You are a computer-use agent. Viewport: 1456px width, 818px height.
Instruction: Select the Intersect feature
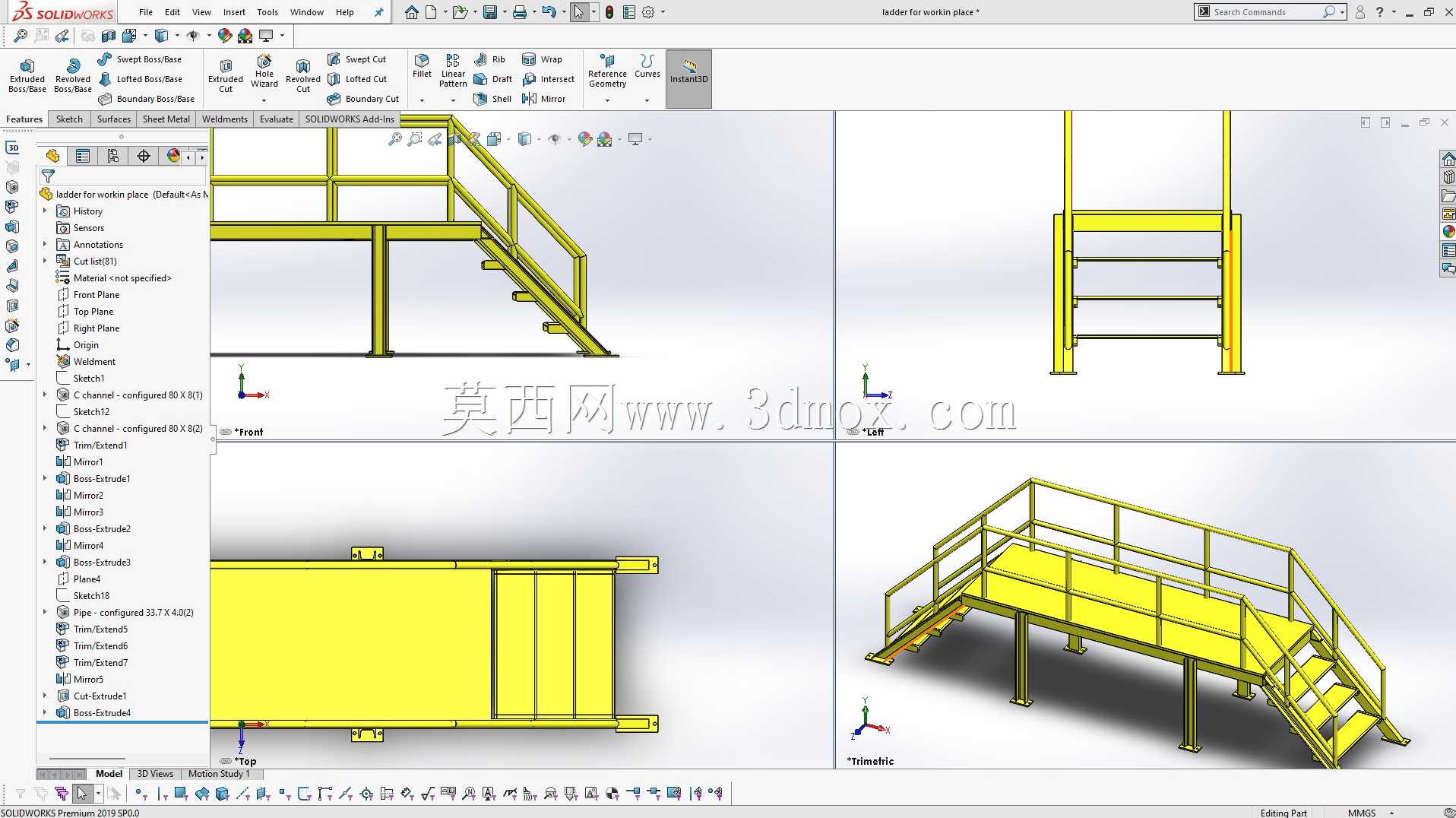point(548,79)
